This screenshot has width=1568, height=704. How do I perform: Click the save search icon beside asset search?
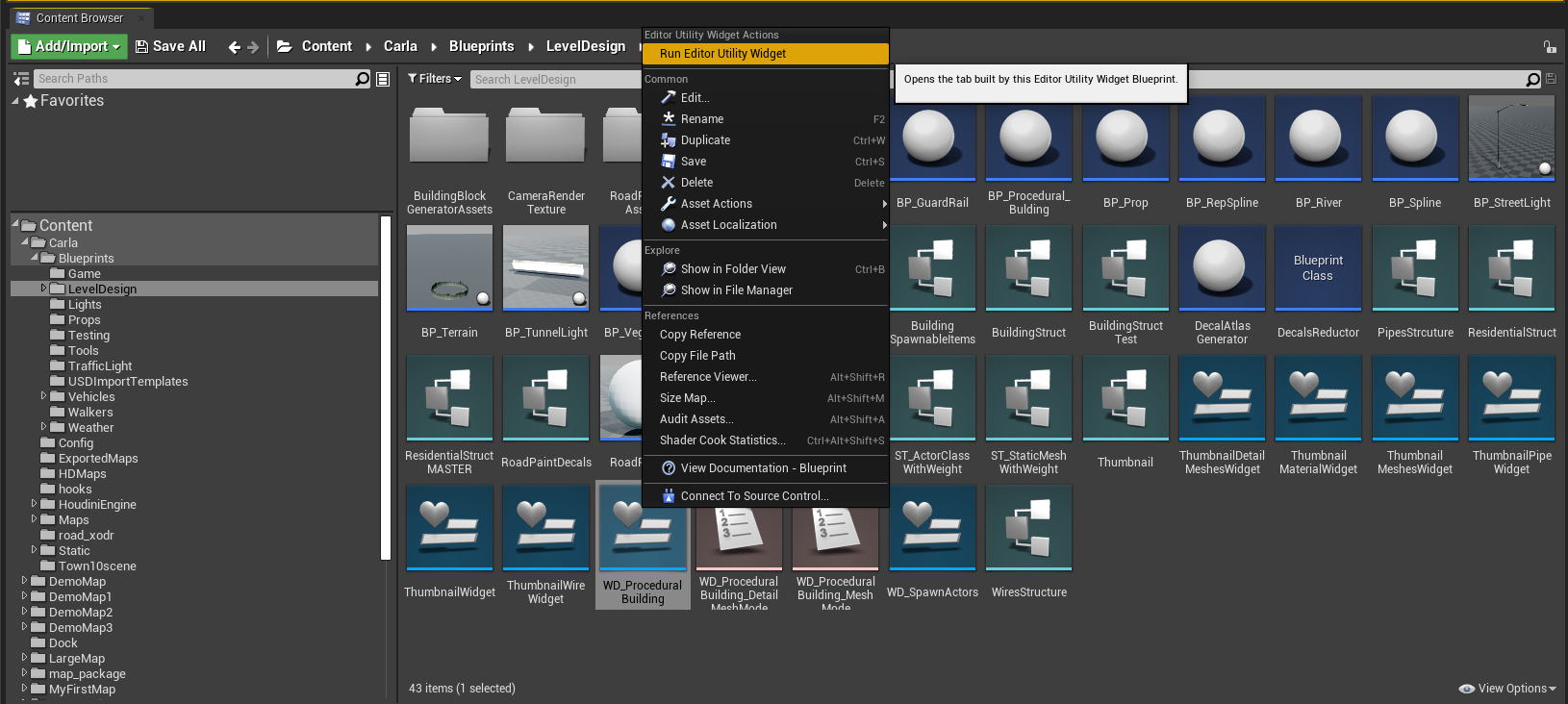1551,79
